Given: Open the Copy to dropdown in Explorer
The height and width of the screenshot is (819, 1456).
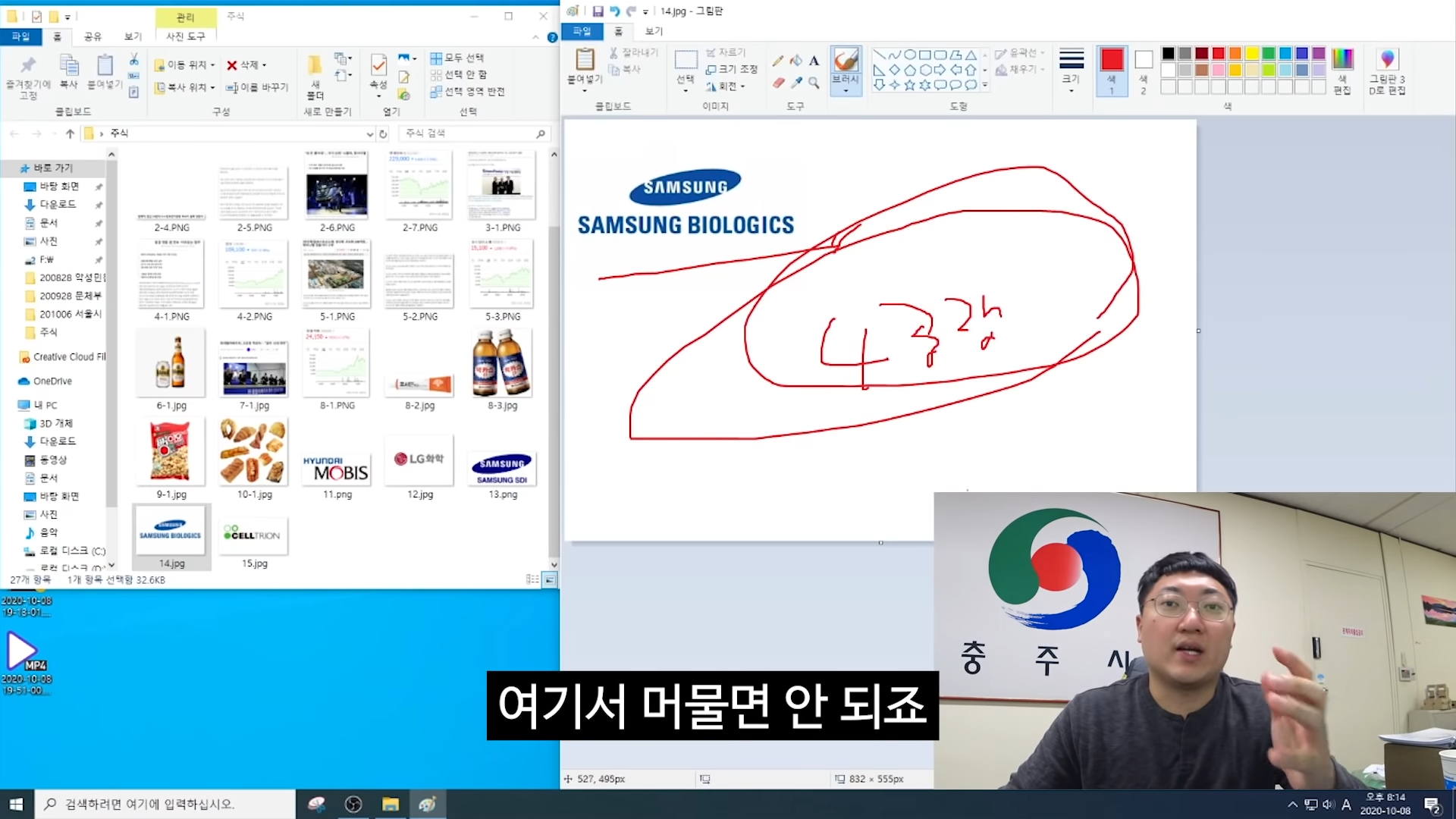Looking at the screenshot, I should (185, 87).
